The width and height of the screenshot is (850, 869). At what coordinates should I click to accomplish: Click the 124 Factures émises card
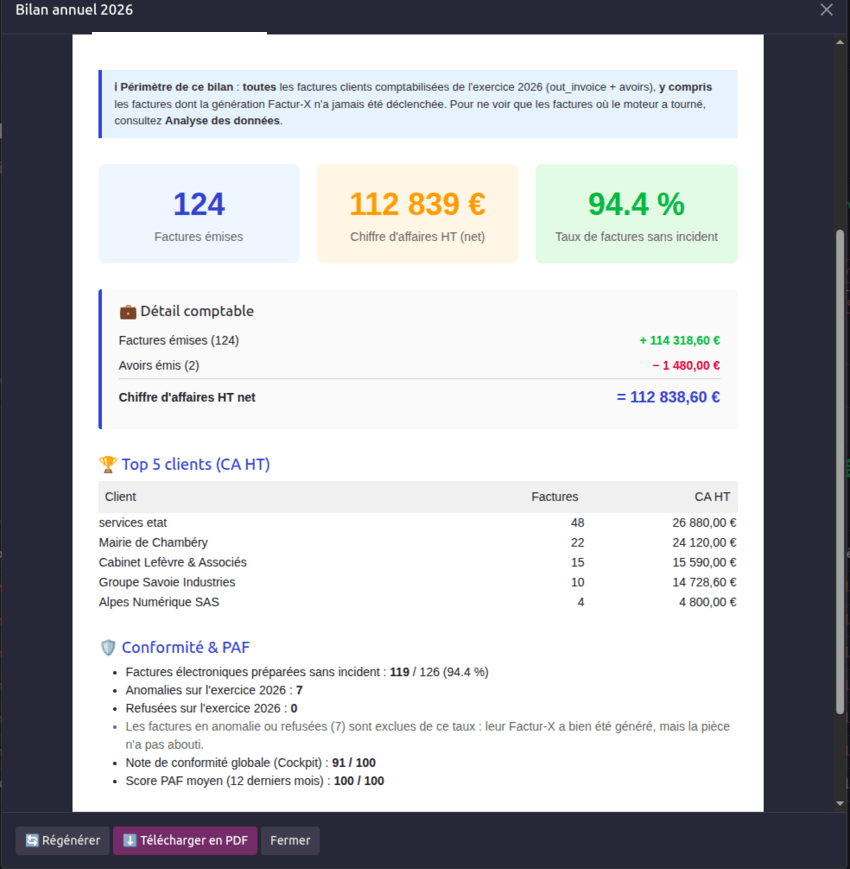pos(199,213)
